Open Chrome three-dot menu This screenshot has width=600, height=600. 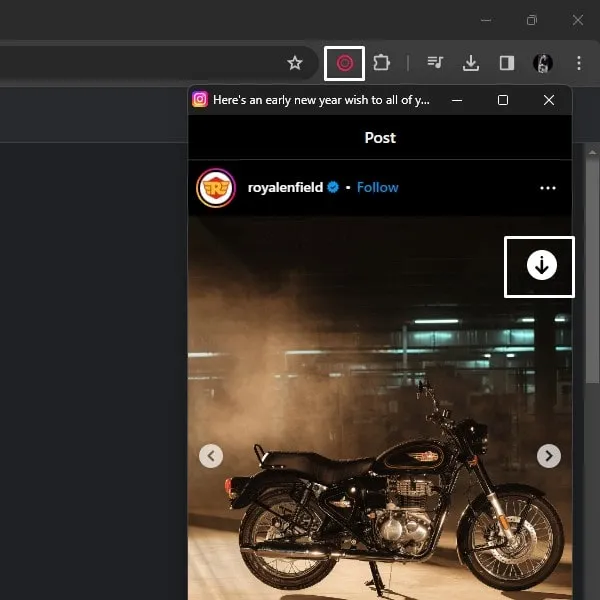[x=579, y=63]
